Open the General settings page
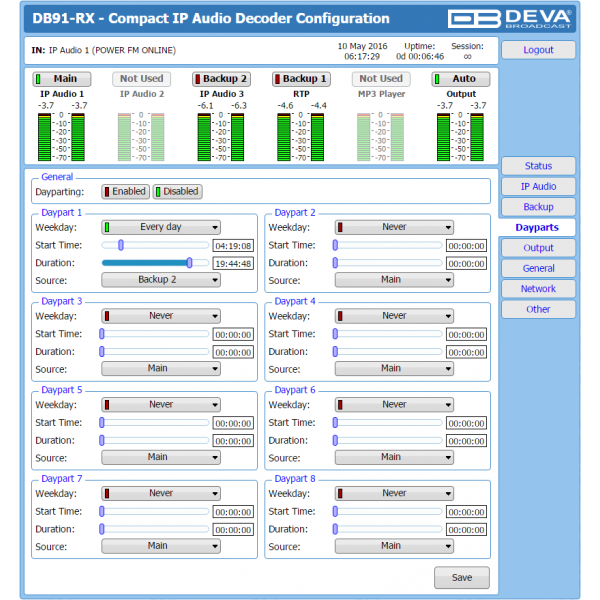 click(x=538, y=268)
